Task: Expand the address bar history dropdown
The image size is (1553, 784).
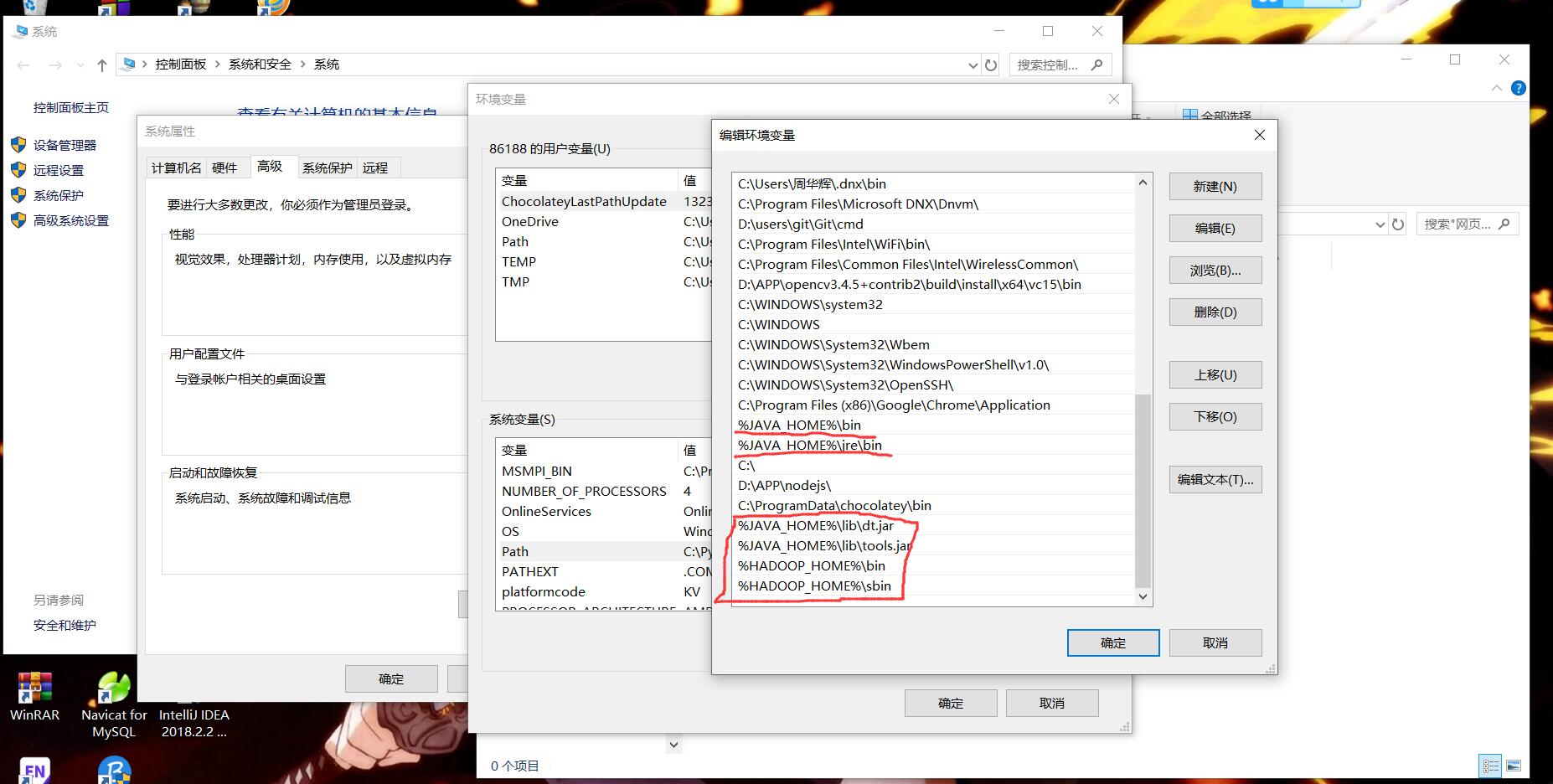Action: (973, 64)
